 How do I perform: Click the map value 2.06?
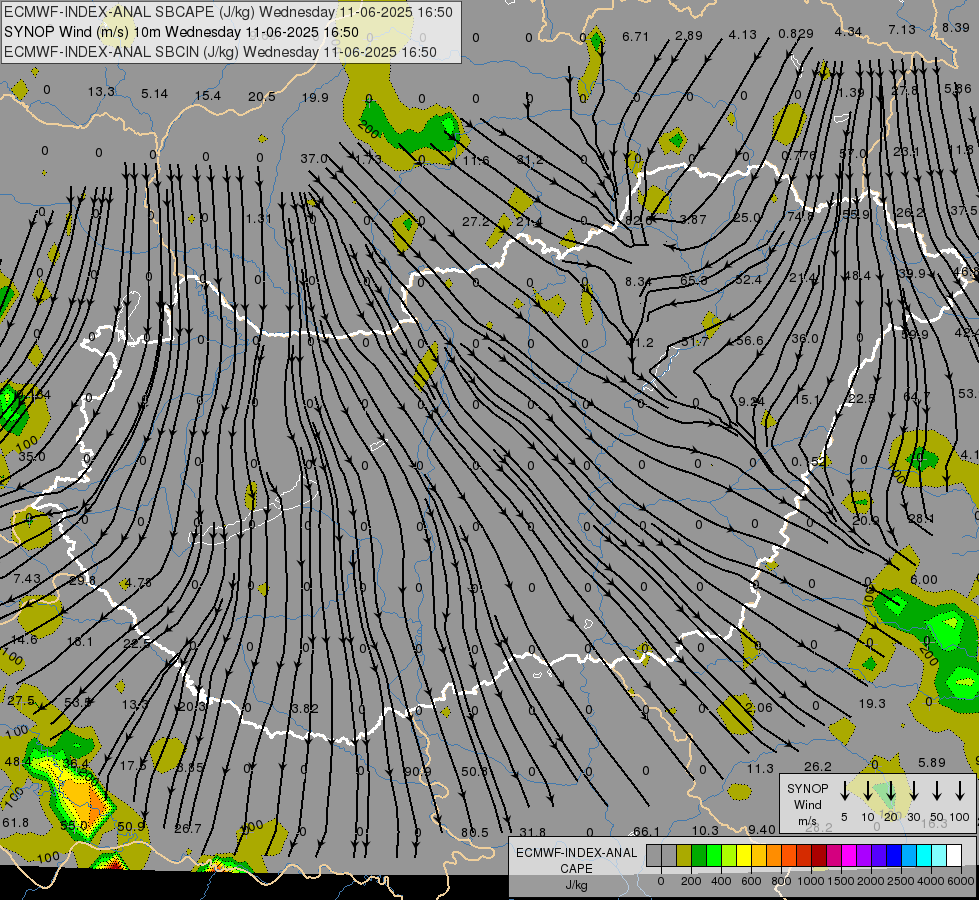pos(759,708)
